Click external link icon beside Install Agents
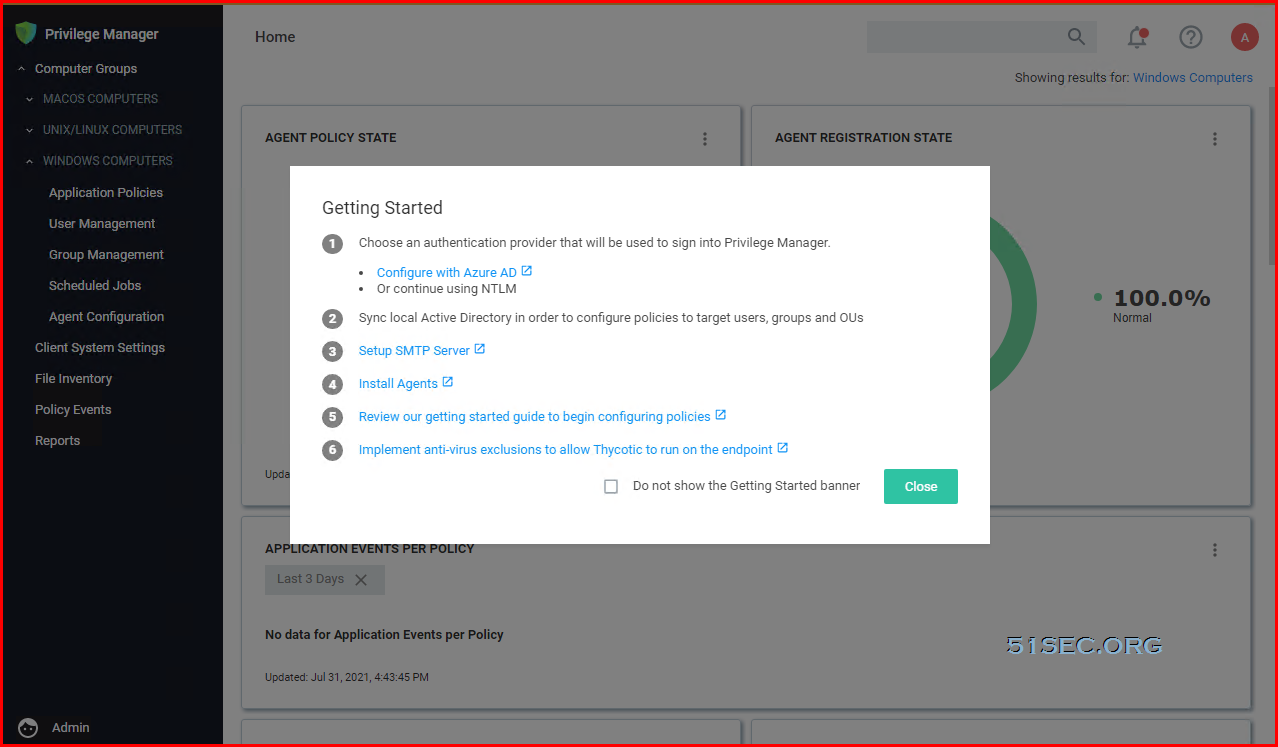Screen dimensions: 1278x747 (x=448, y=382)
